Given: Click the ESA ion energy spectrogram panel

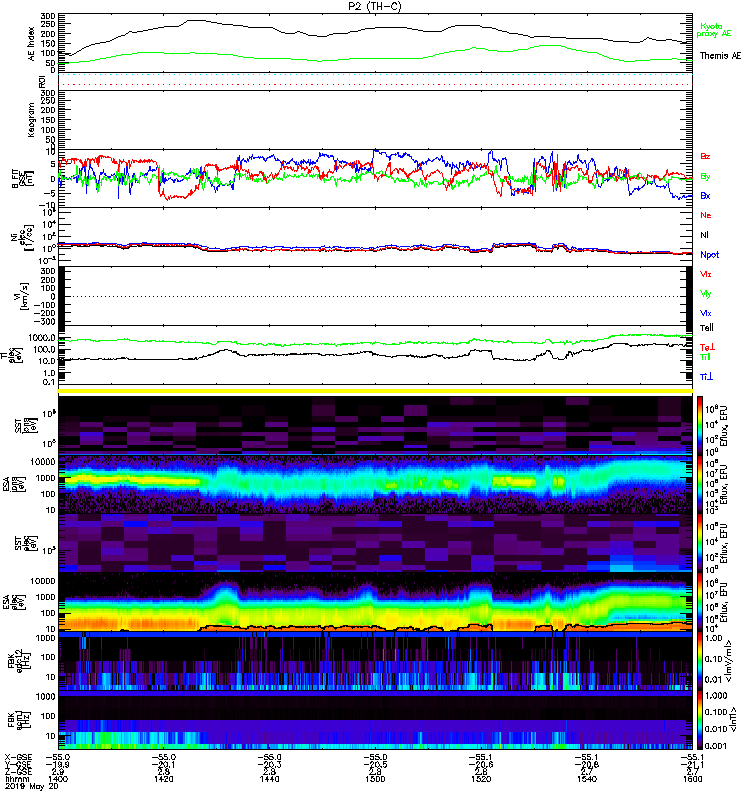Looking at the screenshot, I should (375, 484).
